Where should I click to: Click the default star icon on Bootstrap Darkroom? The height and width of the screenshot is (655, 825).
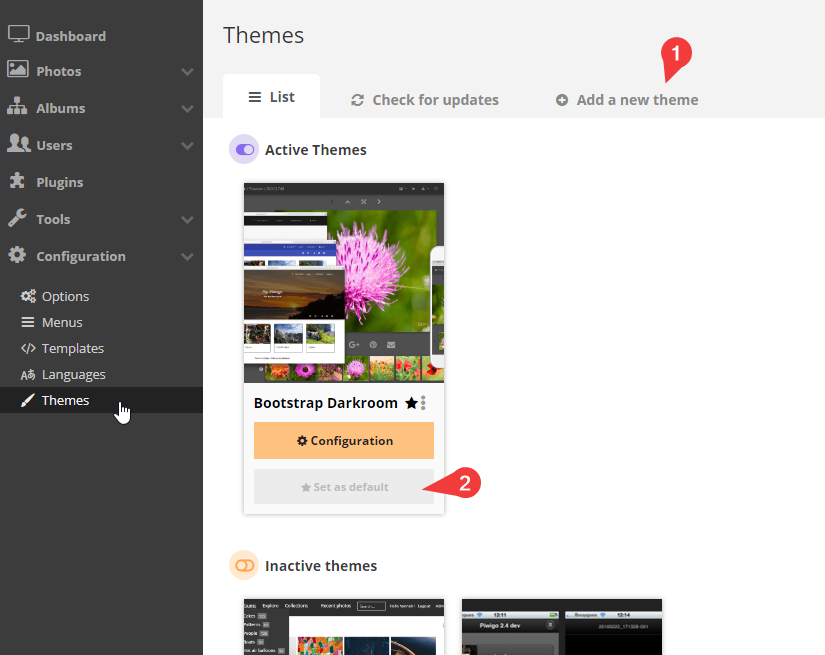(411, 404)
